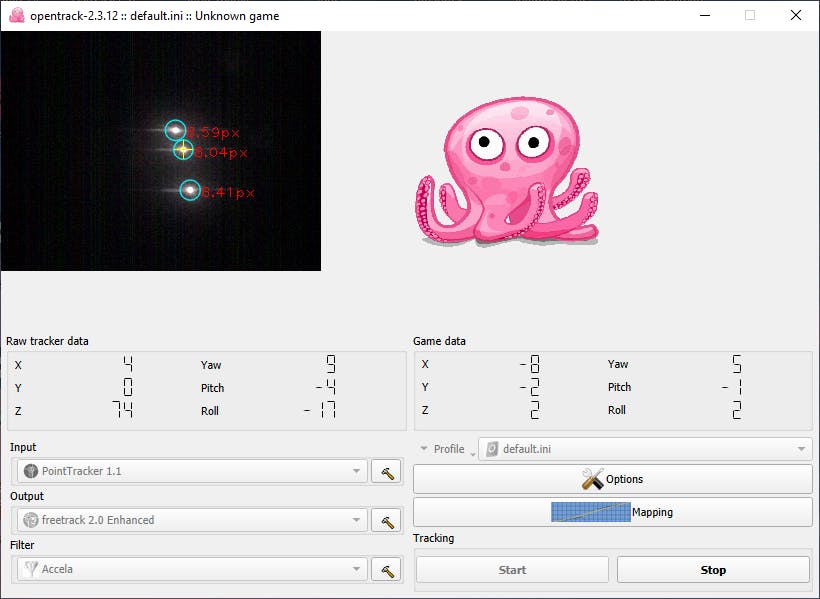The image size is (820, 599).
Task: Expand the Output freetrack 2.0 Enhanced dropdown
Action: click(192, 520)
